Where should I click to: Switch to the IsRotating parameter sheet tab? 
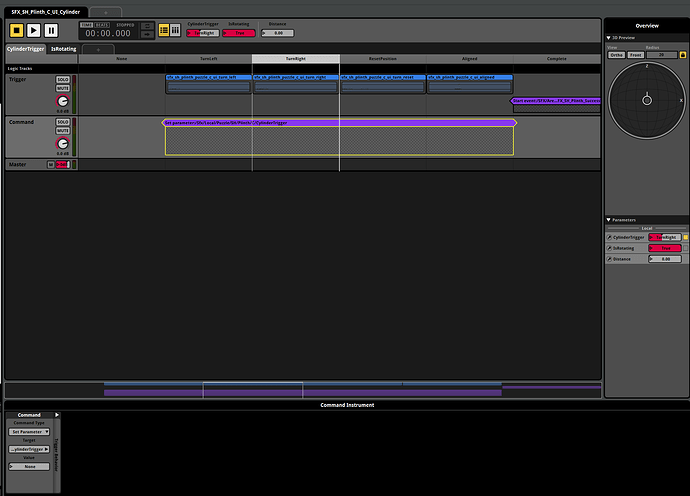coord(63,49)
